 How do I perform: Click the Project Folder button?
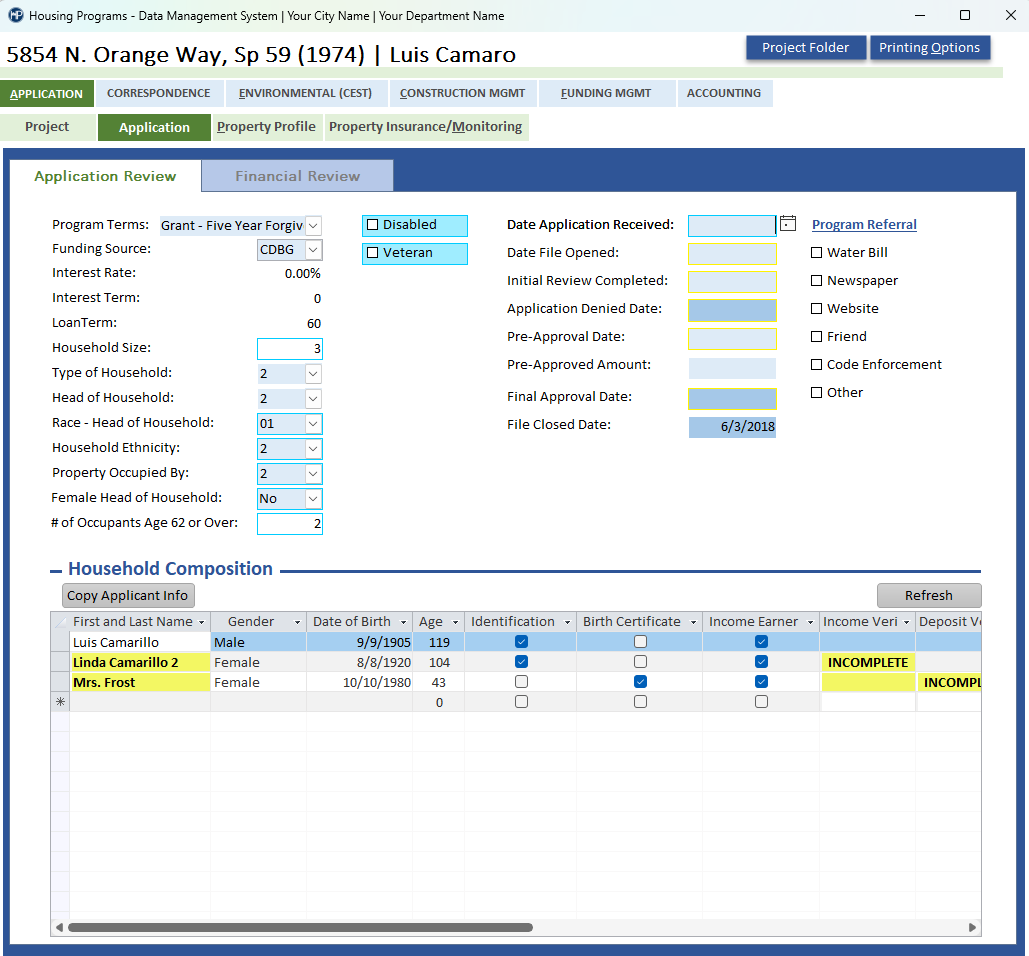[x=806, y=48]
